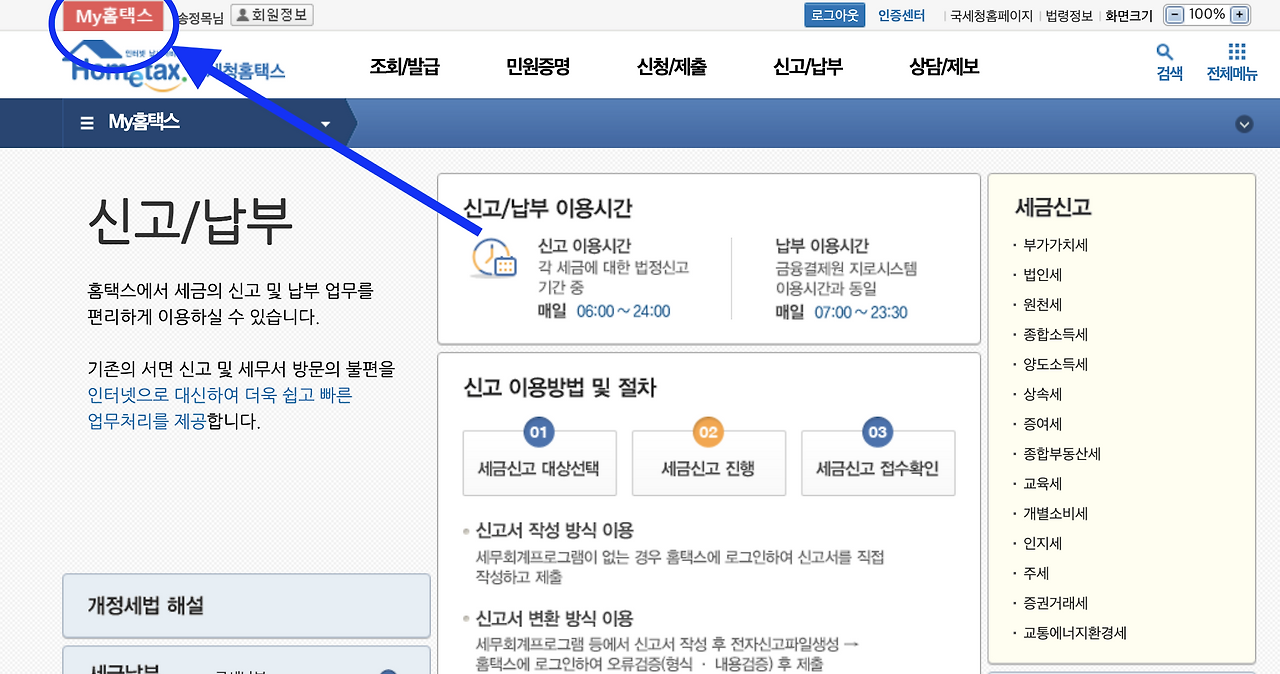Viewport: 1280px width, 674px height.
Task: Click the 로그아웃 button
Action: click(x=834, y=14)
